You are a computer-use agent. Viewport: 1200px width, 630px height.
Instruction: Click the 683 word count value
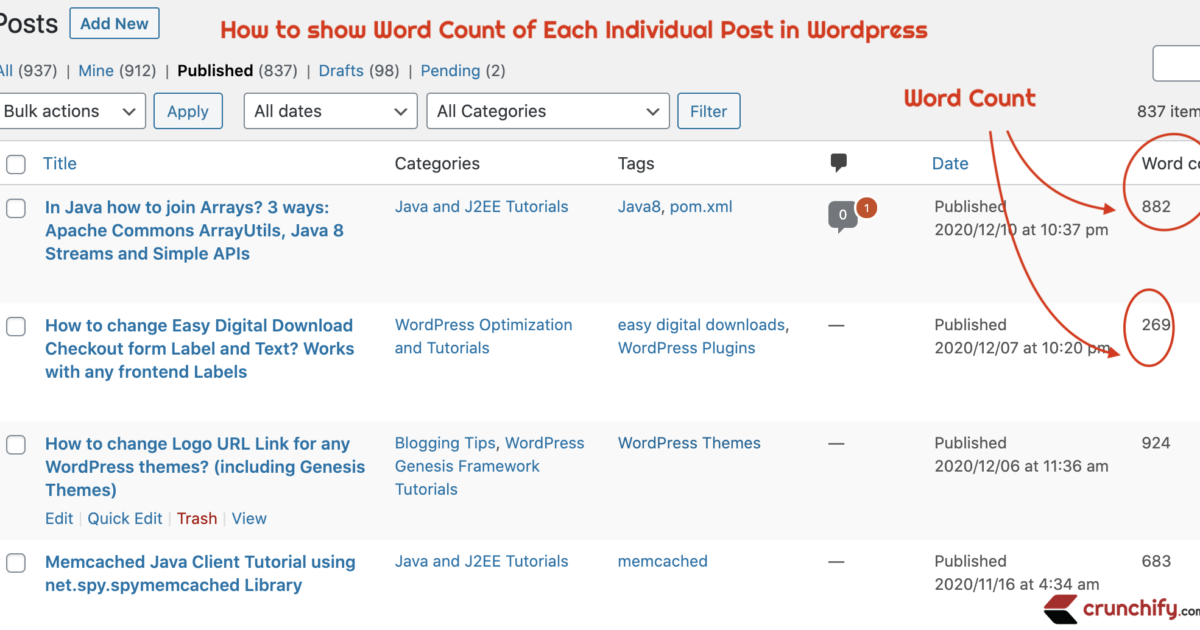(1156, 562)
